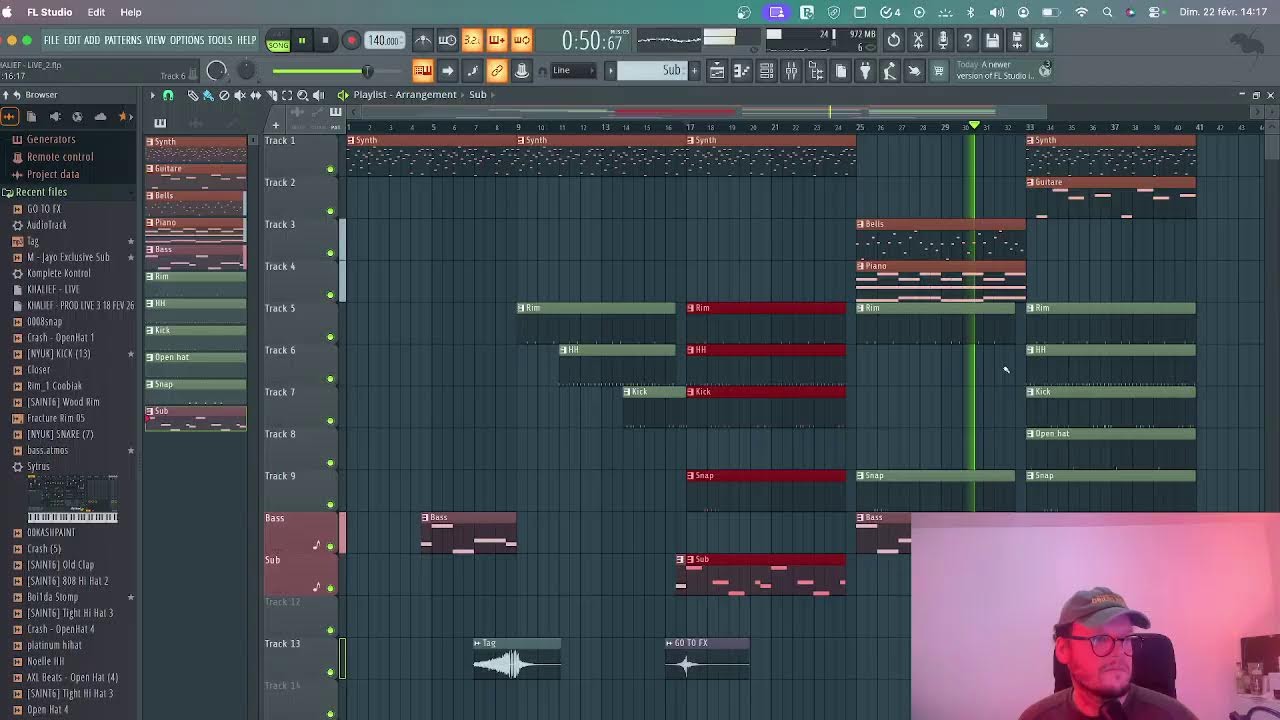This screenshot has width=1280, height=720.
Task: Stop playback with the stop button
Action: coord(325,41)
